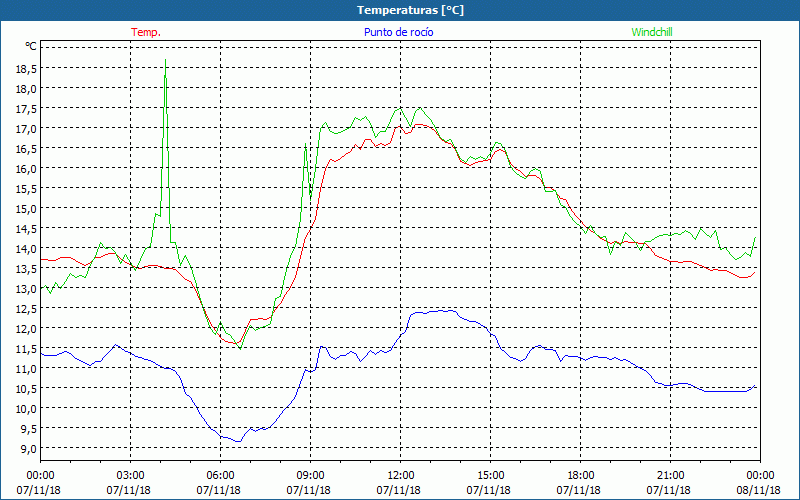Click the 10,5 y-axis value
The image size is (800, 500).
(x=26, y=389)
